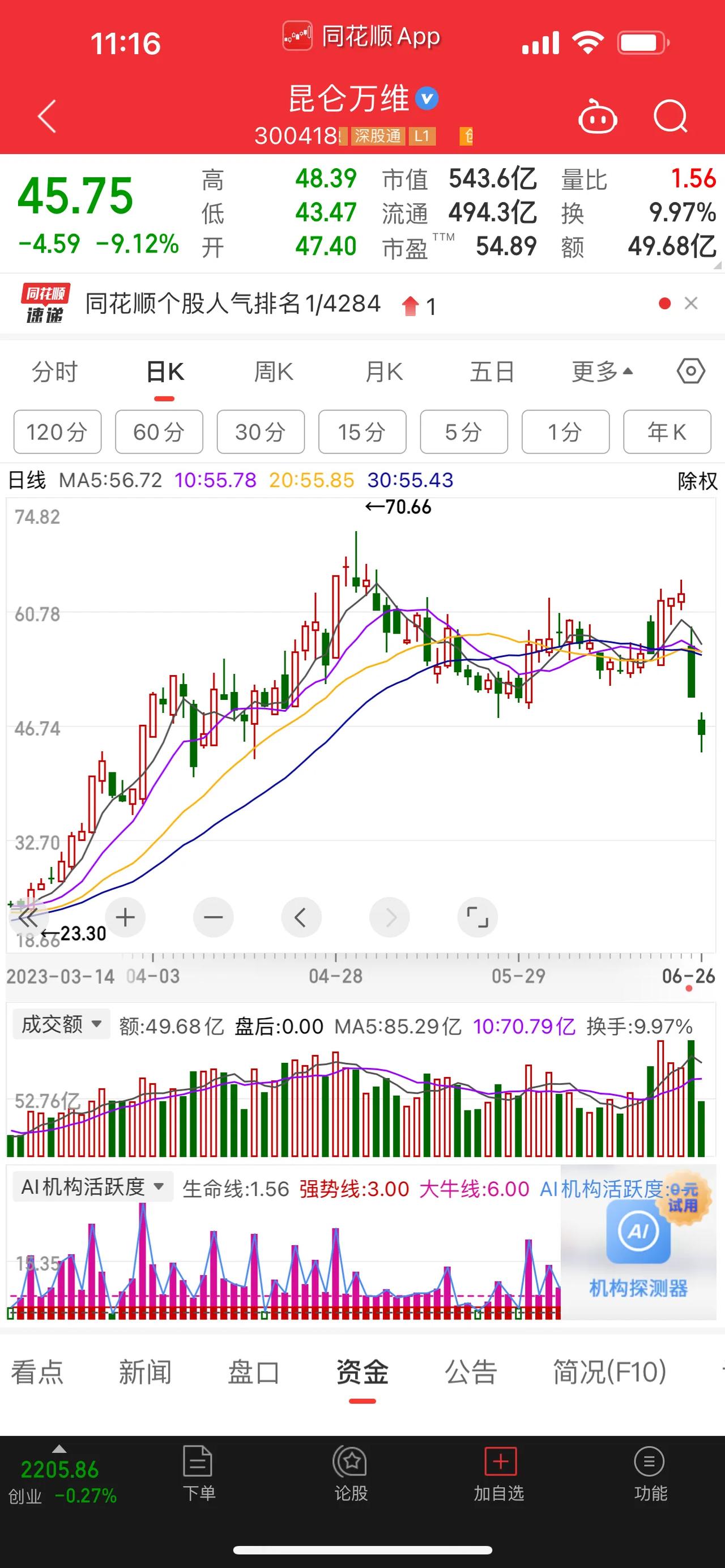This screenshot has height=1568, width=725.
Task: Open 同花顺速递 logo
Action: tap(45, 302)
